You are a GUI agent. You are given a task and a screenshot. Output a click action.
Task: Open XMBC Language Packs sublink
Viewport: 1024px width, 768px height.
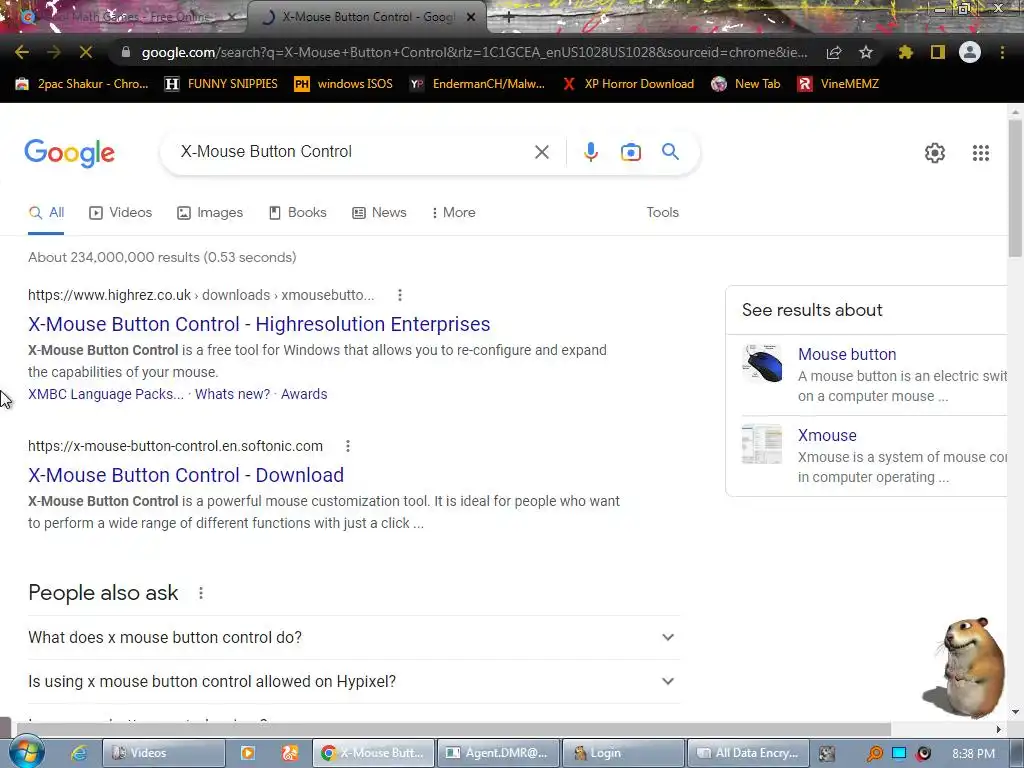(x=106, y=394)
